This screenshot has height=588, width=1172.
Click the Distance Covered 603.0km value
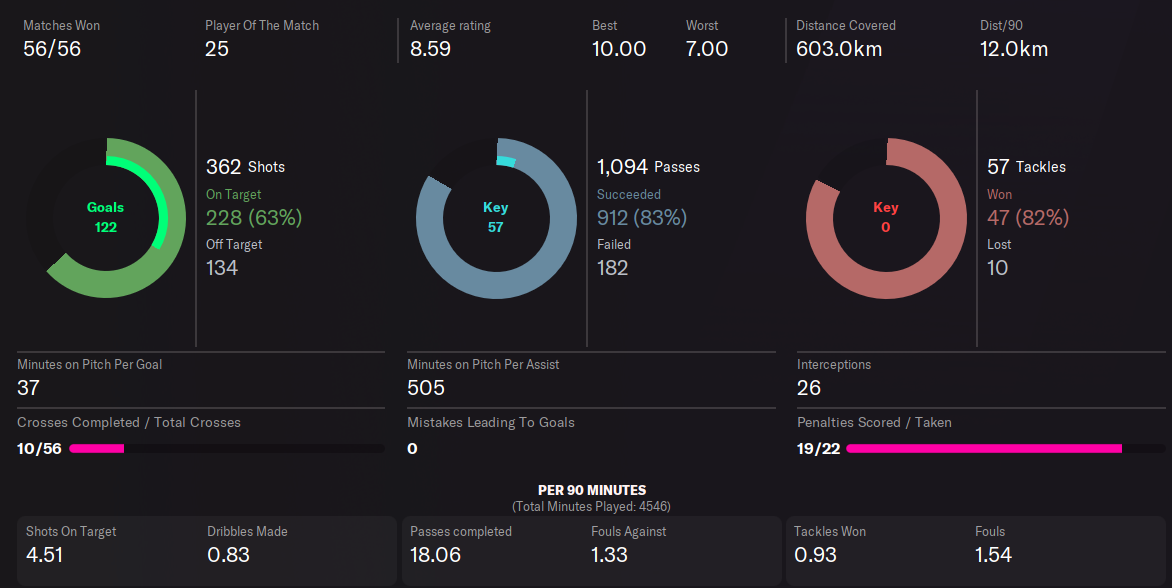(839, 48)
